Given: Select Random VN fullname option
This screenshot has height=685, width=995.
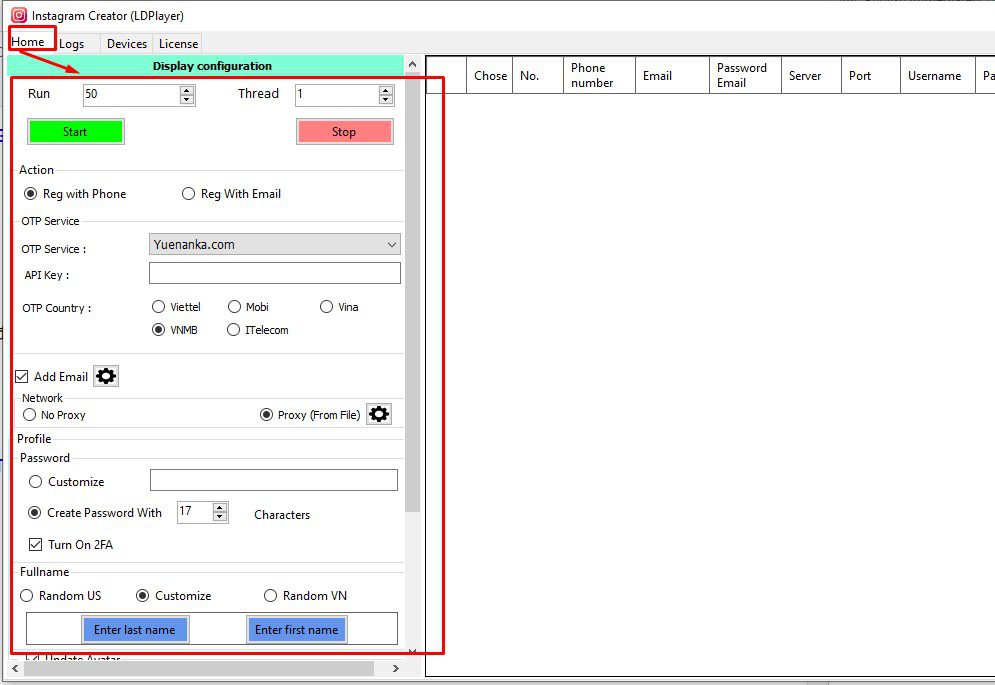Looking at the screenshot, I should click(x=306, y=595).
